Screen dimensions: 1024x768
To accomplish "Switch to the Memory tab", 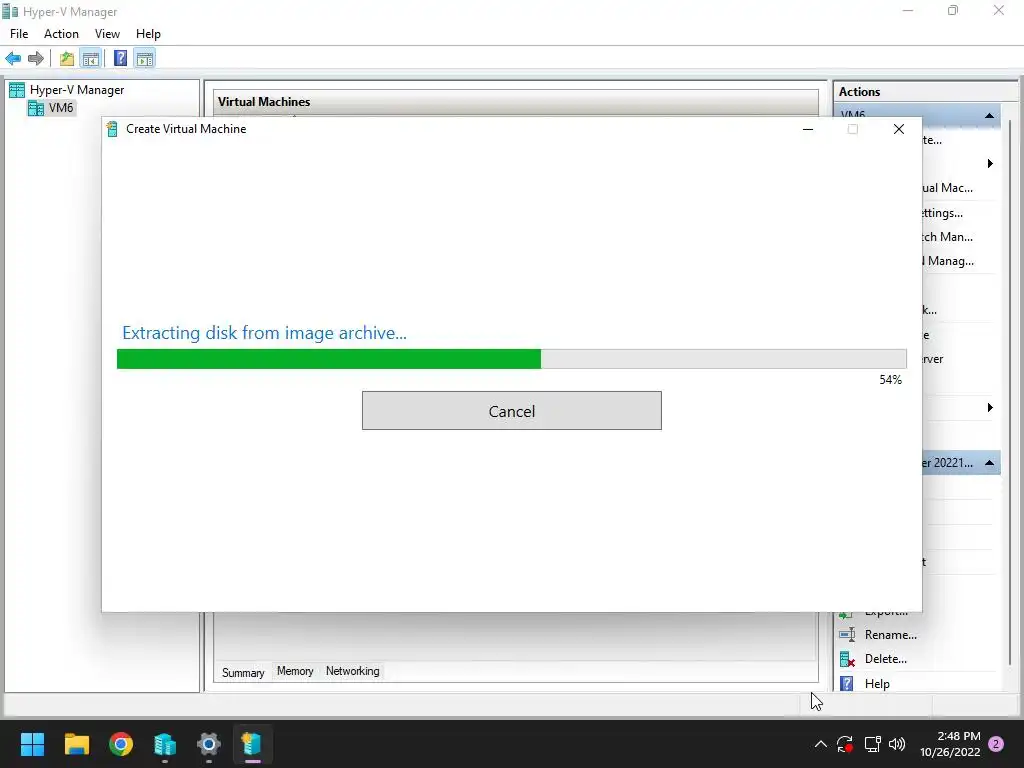I will pos(295,671).
